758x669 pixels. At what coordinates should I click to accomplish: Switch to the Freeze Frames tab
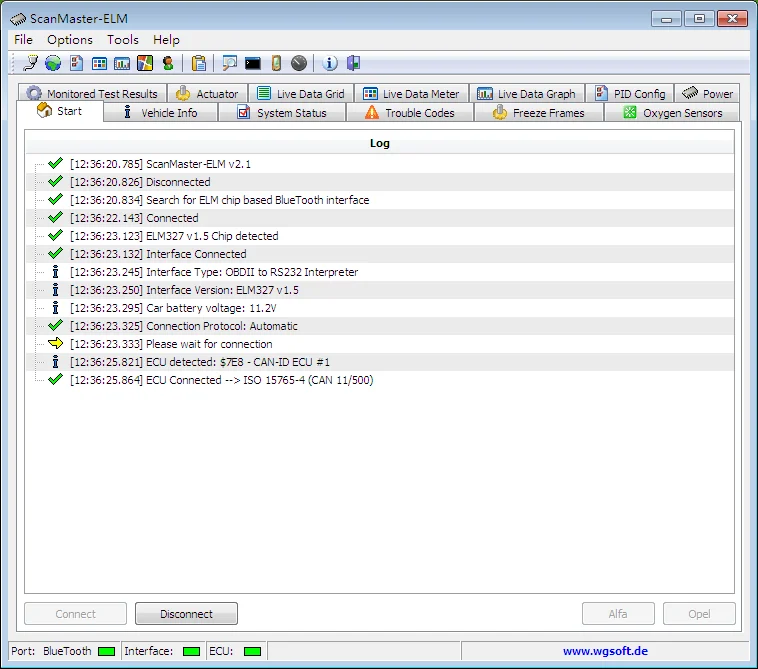tap(539, 113)
